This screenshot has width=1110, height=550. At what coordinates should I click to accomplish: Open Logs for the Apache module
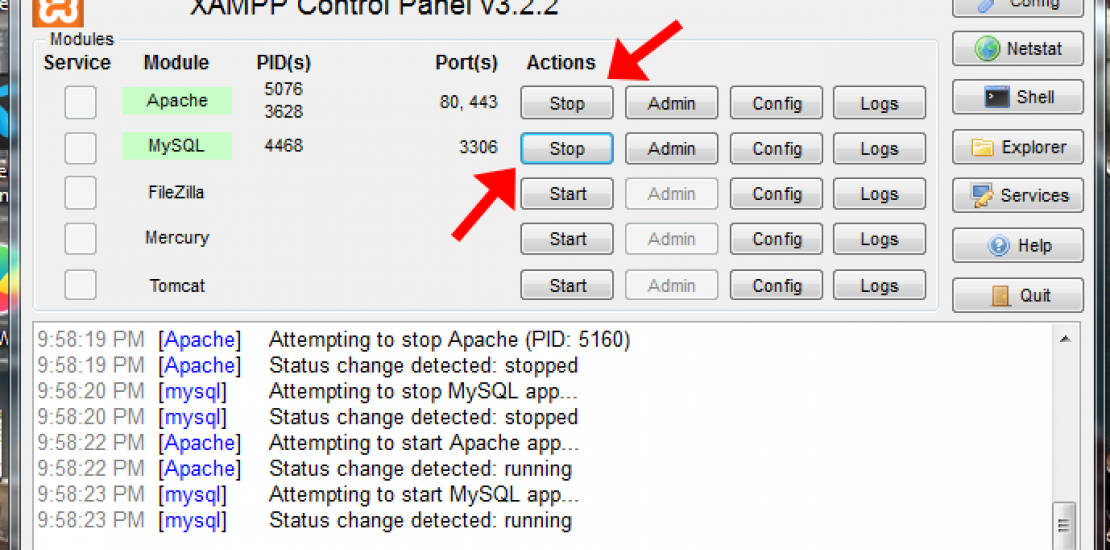click(x=878, y=103)
